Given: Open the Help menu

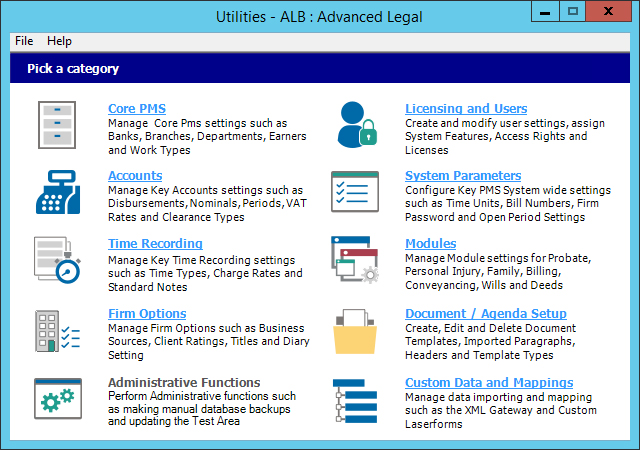Looking at the screenshot, I should [59, 41].
